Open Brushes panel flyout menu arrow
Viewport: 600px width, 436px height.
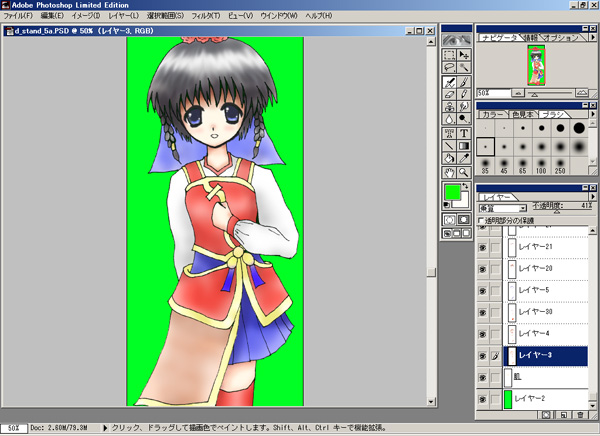(x=592, y=114)
